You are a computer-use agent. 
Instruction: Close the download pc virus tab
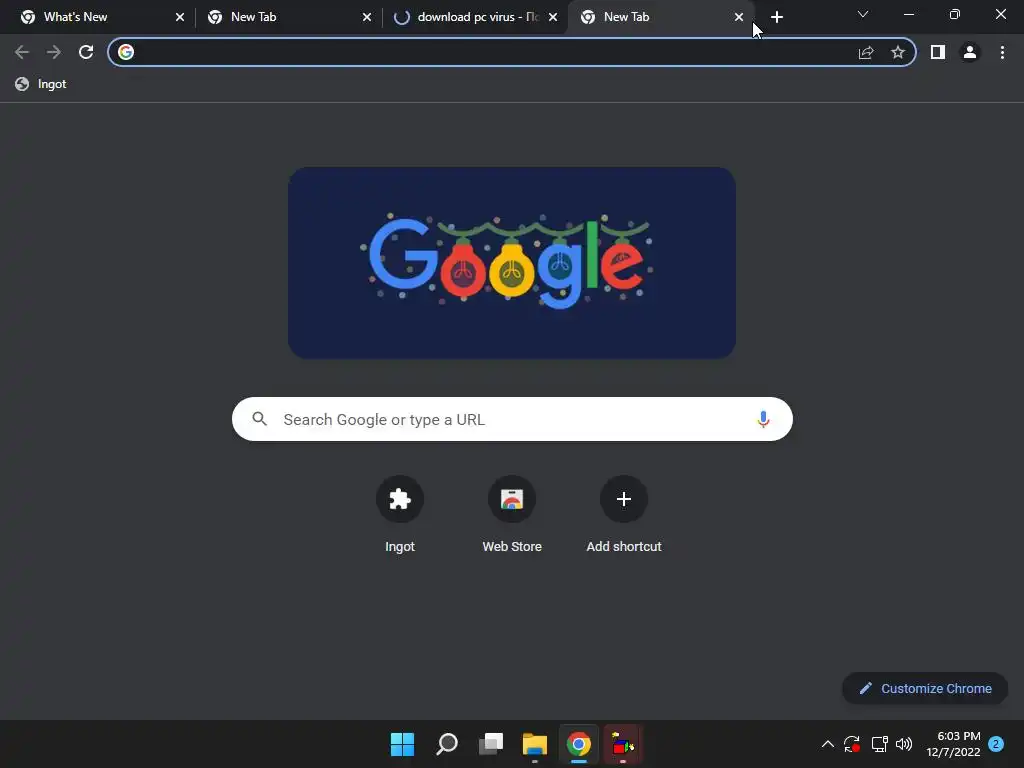[553, 17]
